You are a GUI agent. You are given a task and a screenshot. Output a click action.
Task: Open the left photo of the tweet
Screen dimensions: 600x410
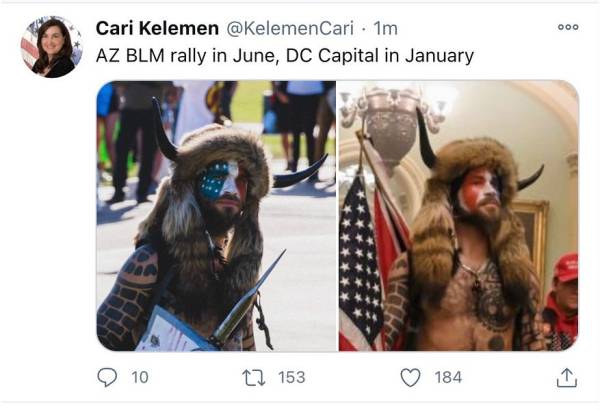click(x=216, y=215)
